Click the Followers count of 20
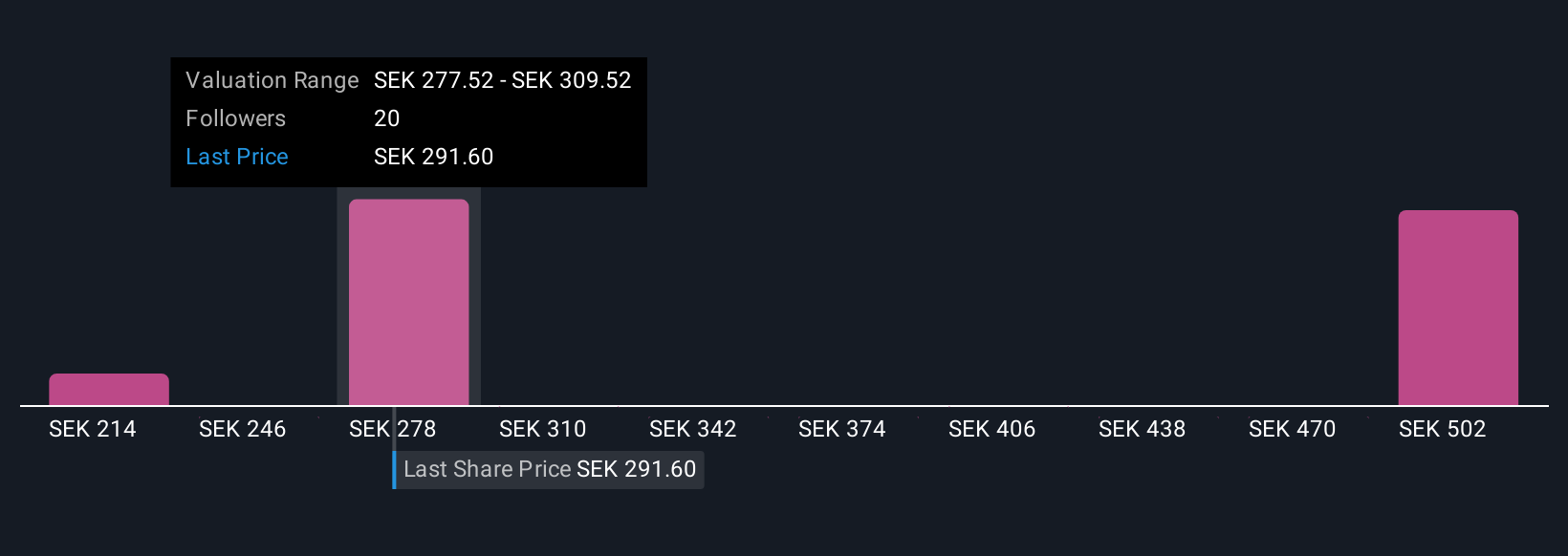Screen dimensions: 1568x556 click(x=387, y=118)
